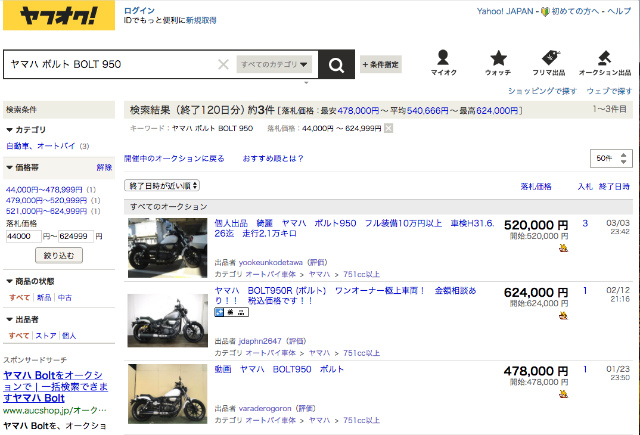Select すべて under 出品者

pyautogui.click(x=19, y=335)
